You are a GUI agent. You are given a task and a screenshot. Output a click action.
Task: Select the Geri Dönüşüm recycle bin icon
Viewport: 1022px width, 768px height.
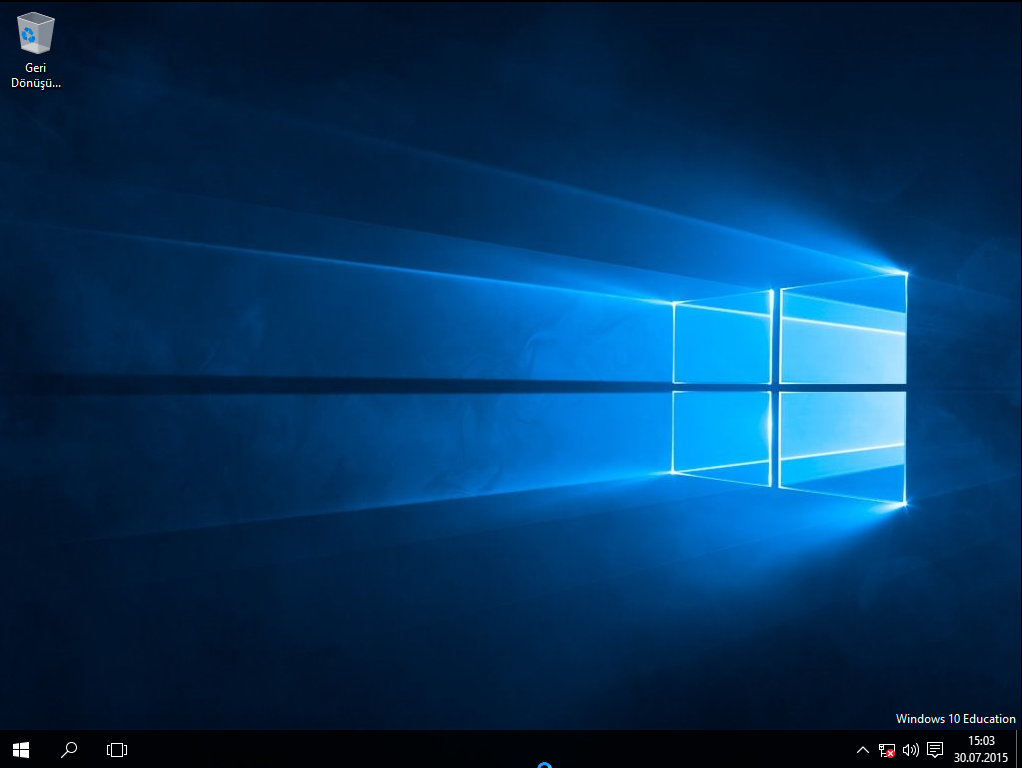(35, 50)
